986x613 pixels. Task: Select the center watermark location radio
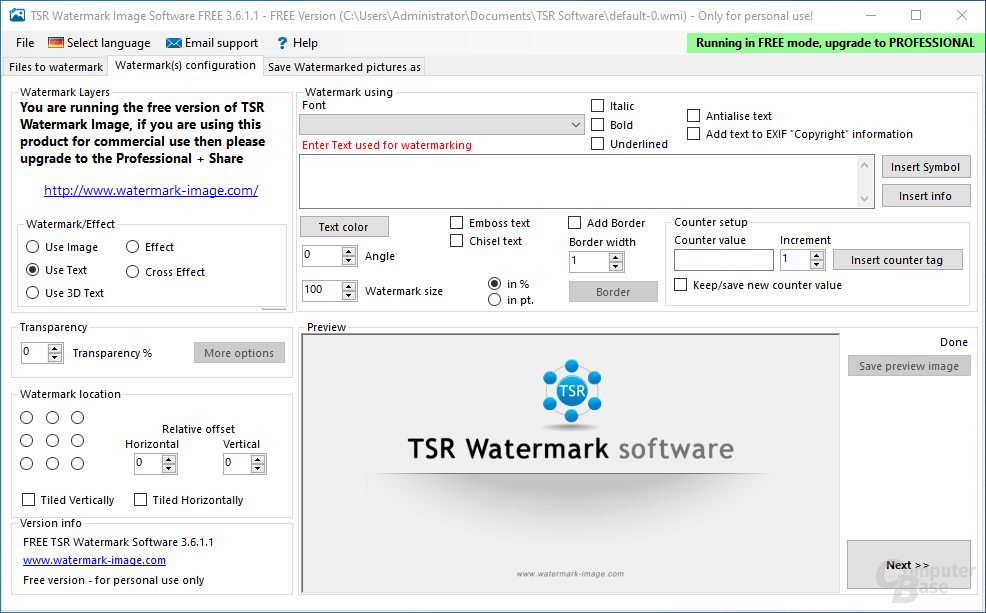pyautogui.click(x=52, y=440)
